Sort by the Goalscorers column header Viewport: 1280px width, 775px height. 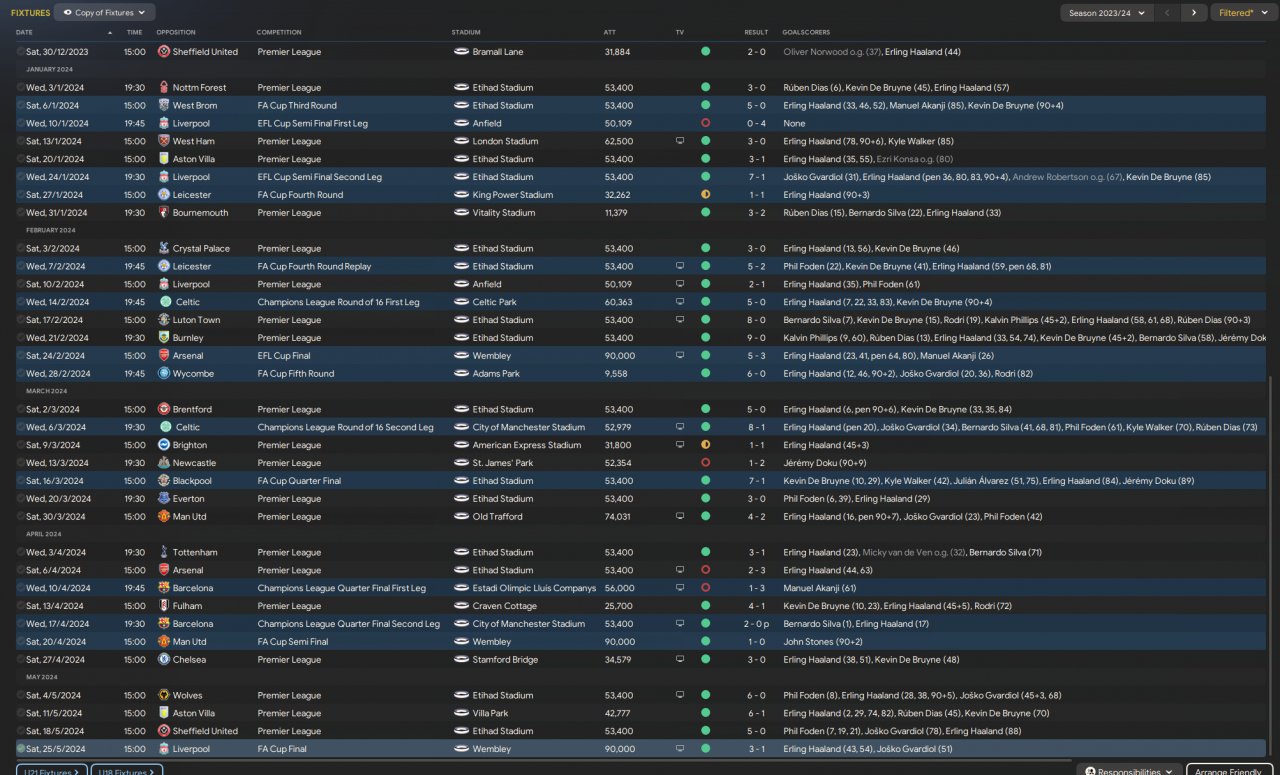point(806,33)
